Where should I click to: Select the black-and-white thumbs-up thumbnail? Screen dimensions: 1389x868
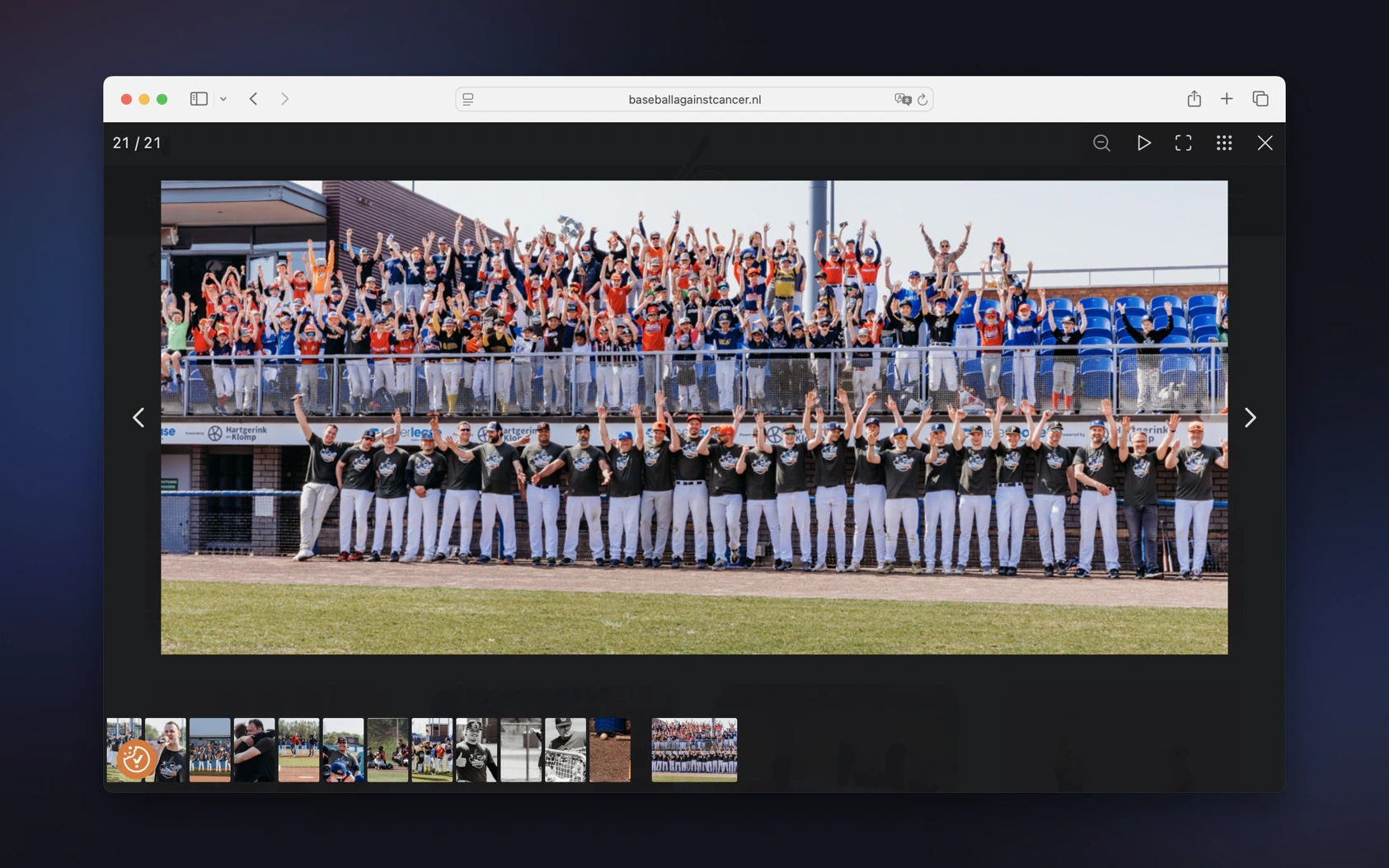coord(476,750)
